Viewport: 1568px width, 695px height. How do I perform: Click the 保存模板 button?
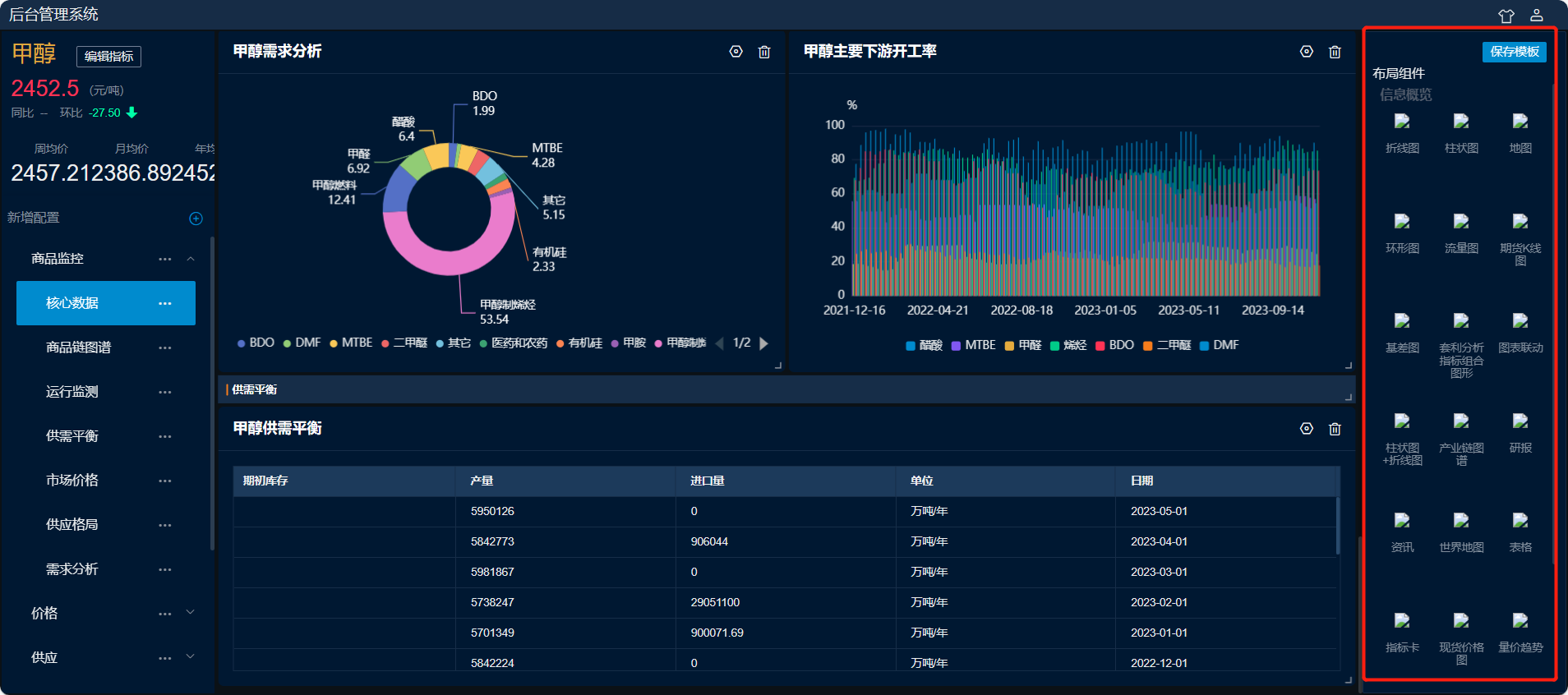point(1515,52)
